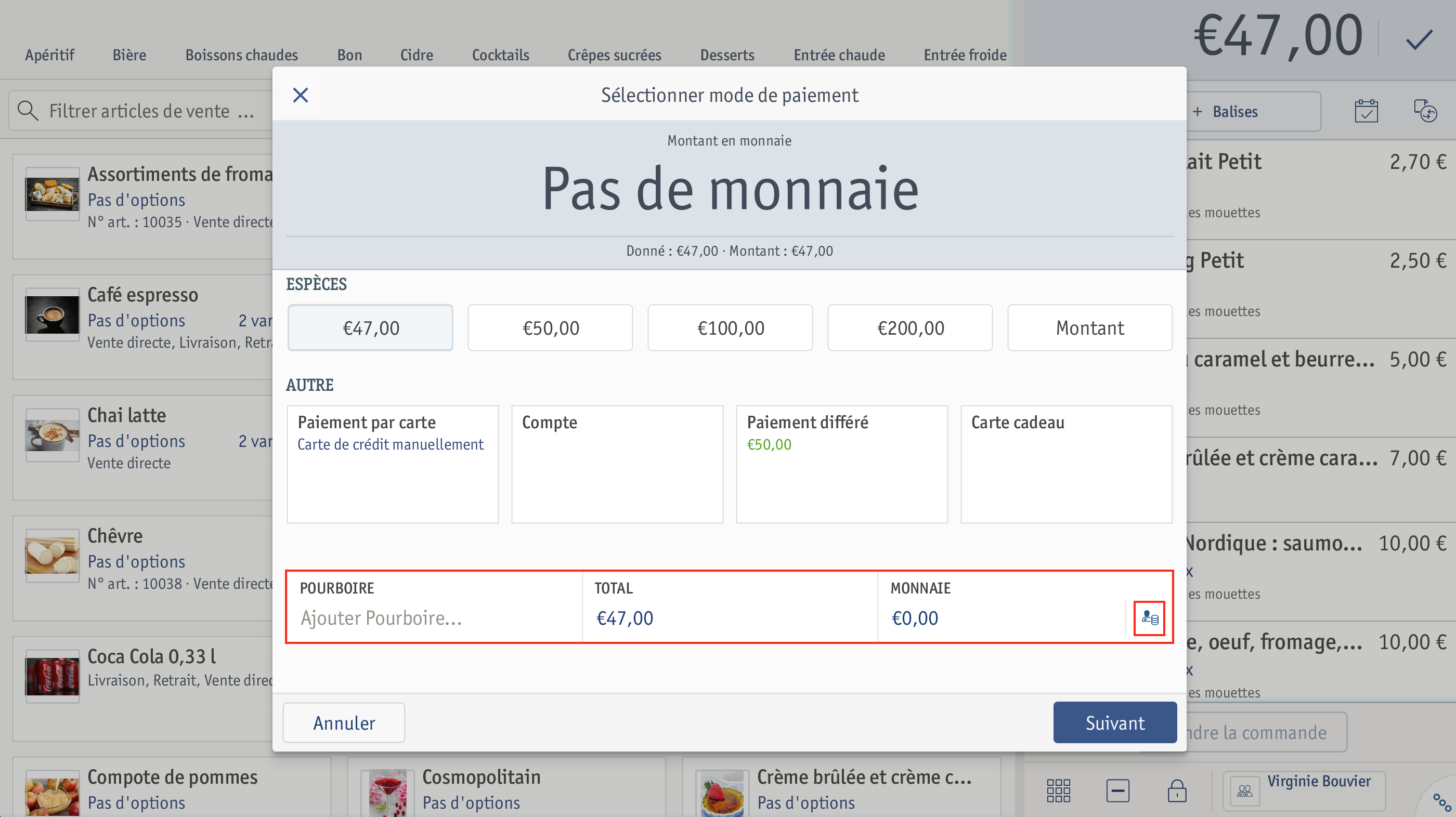Open Entrée chaude category tab
The height and width of the screenshot is (817, 1456).
[x=839, y=55]
